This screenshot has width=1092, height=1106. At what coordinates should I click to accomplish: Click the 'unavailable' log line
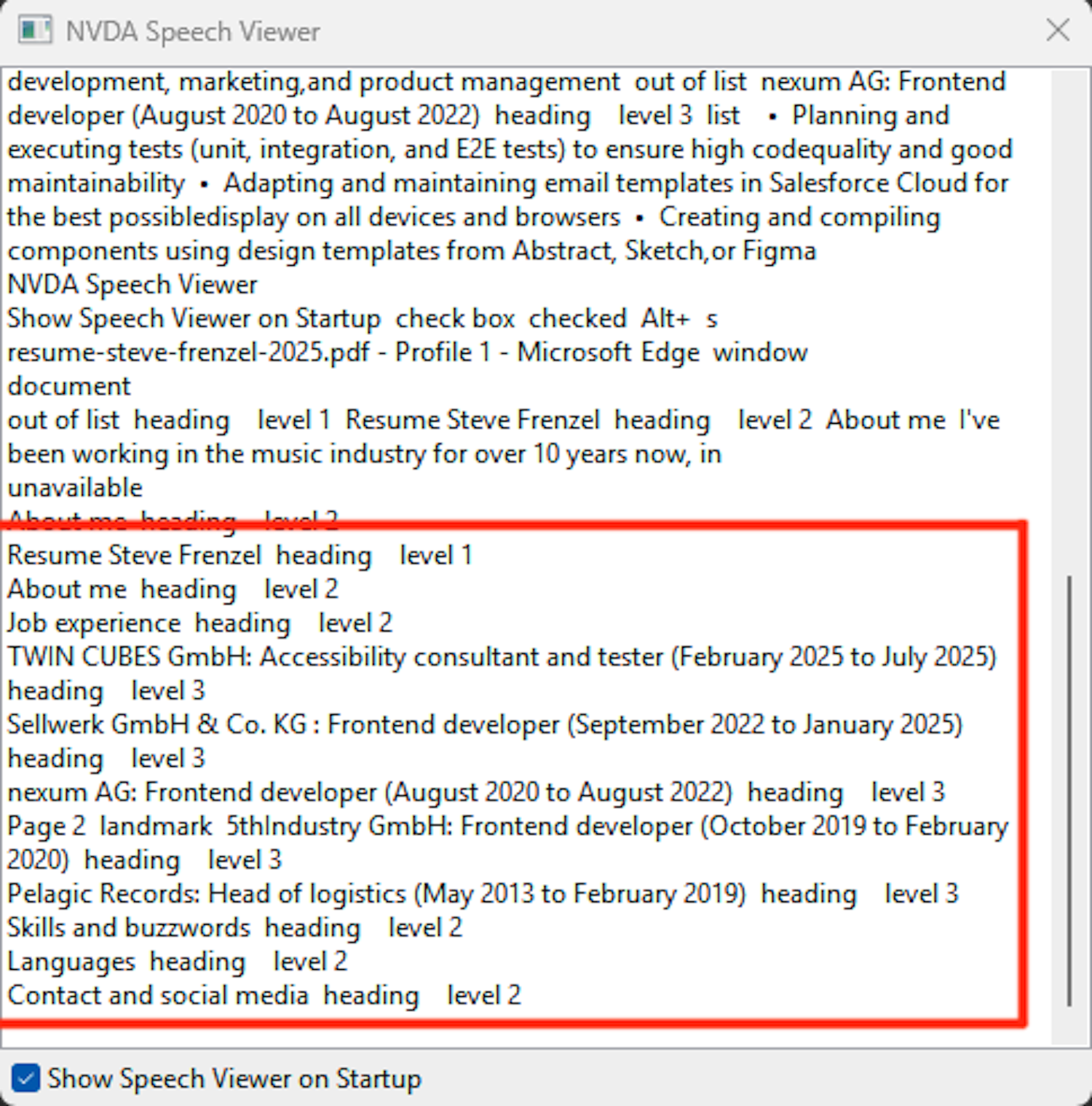(75, 488)
